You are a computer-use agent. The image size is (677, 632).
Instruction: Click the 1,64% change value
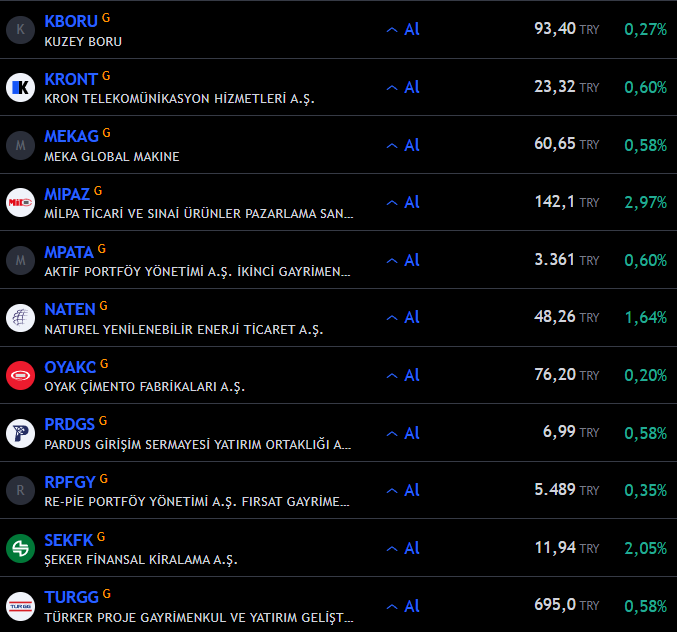pos(645,318)
